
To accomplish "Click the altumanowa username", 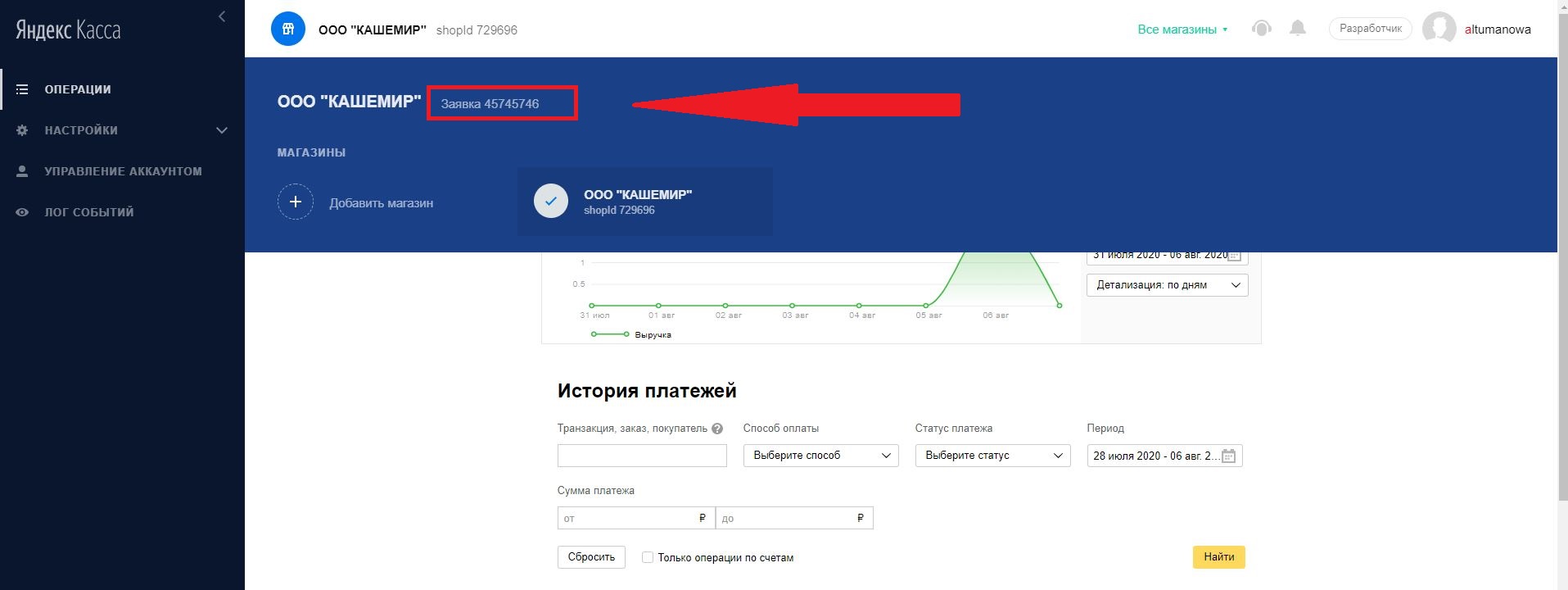I will click(x=1498, y=29).
